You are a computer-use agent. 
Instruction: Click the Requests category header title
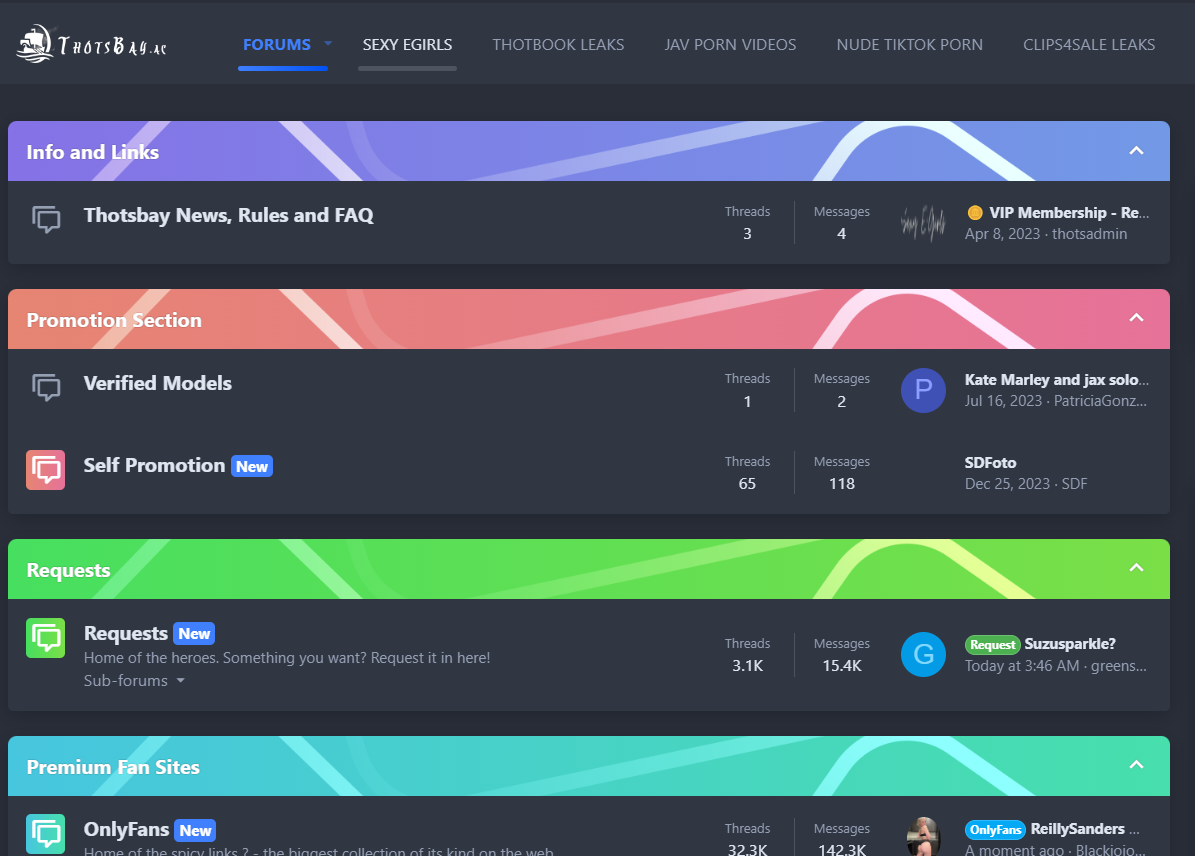(69, 570)
